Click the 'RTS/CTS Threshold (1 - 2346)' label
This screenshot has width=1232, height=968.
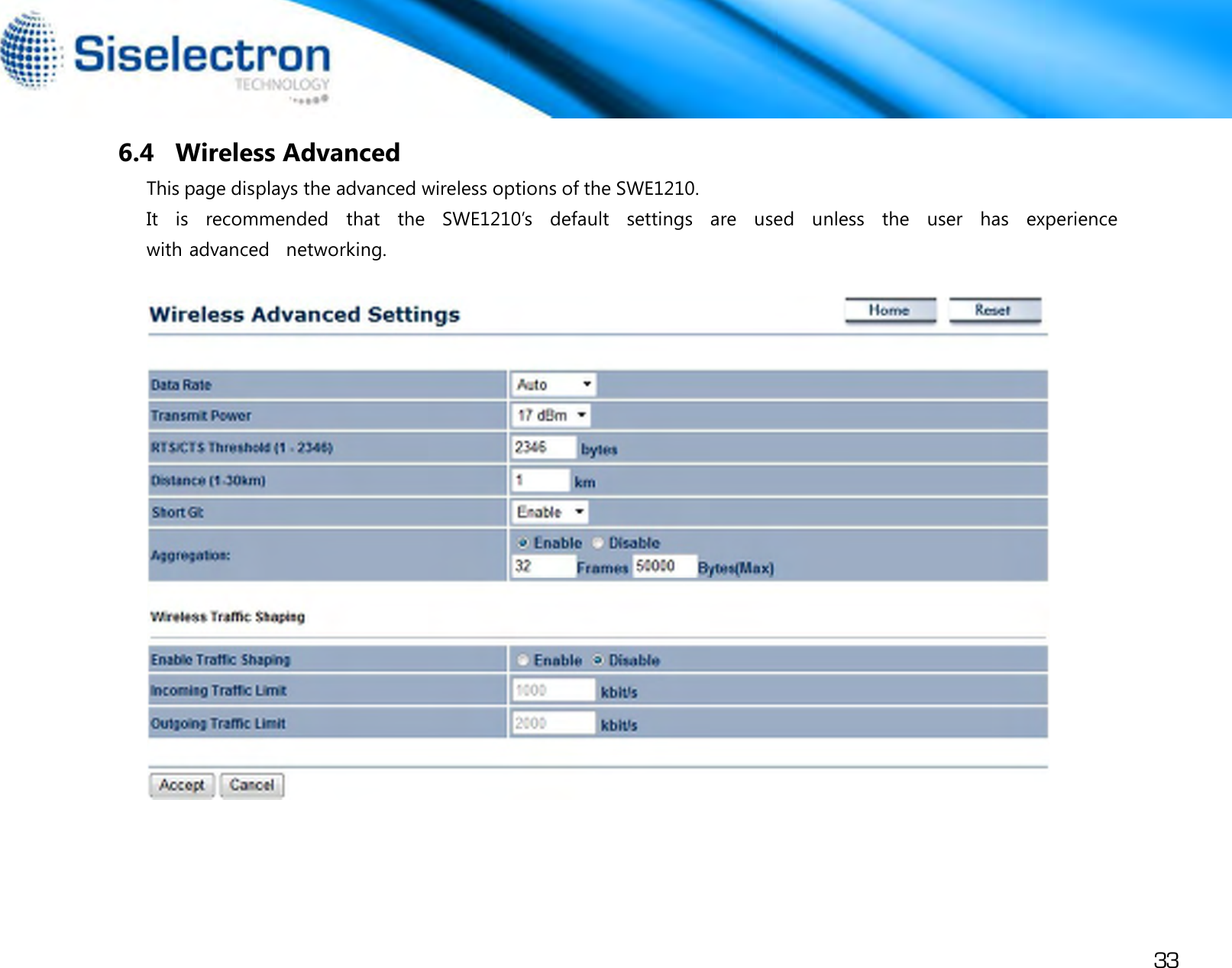point(241,448)
